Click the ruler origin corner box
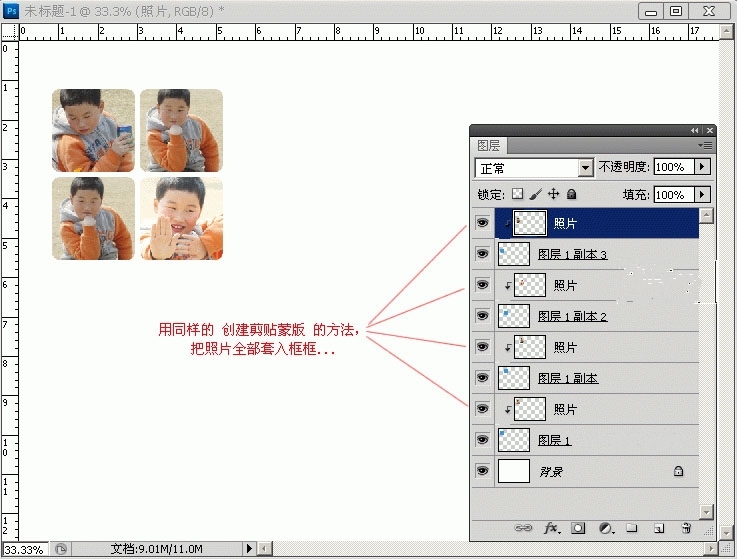737x559 pixels. (x=9, y=31)
